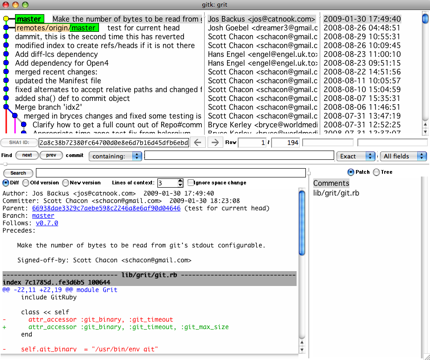
Task: Click the lines of context stepper arrows
Action: coord(180,183)
